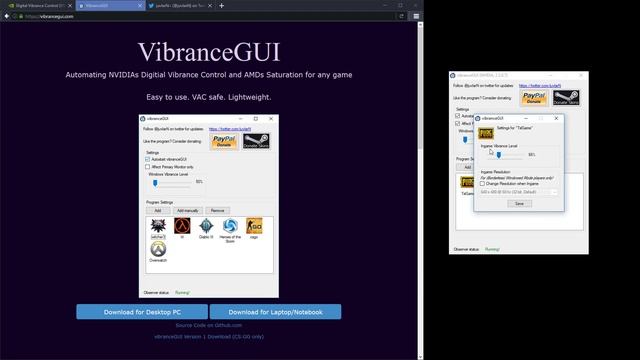Click the page screenshot PayPal Donate image

(224, 141)
